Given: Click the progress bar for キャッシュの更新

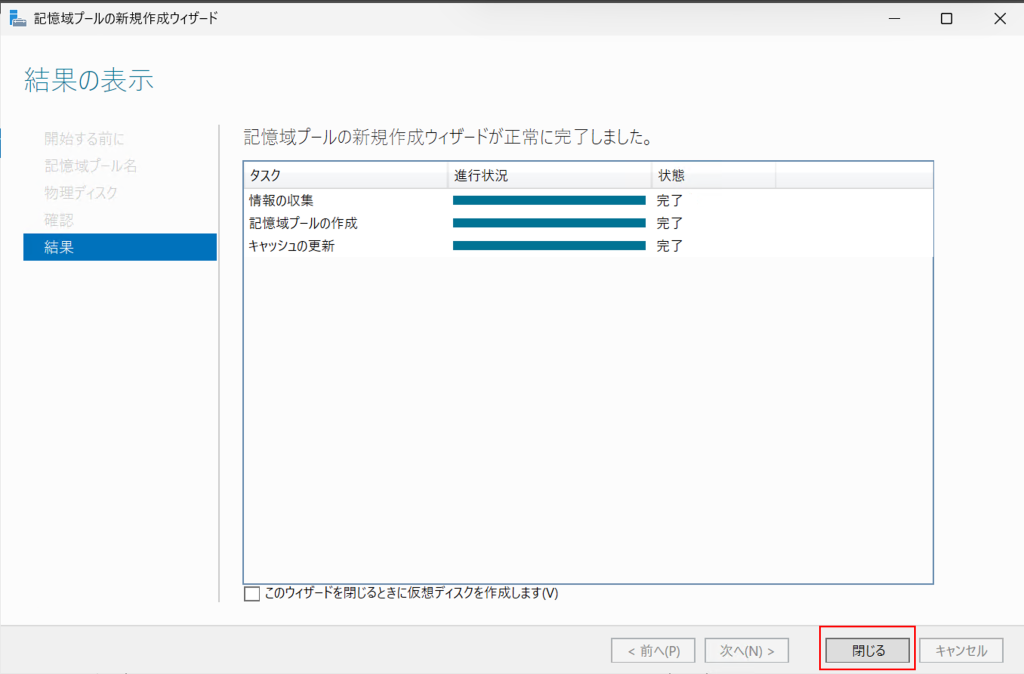Looking at the screenshot, I should pyautogui.click(x=549, y=246).
